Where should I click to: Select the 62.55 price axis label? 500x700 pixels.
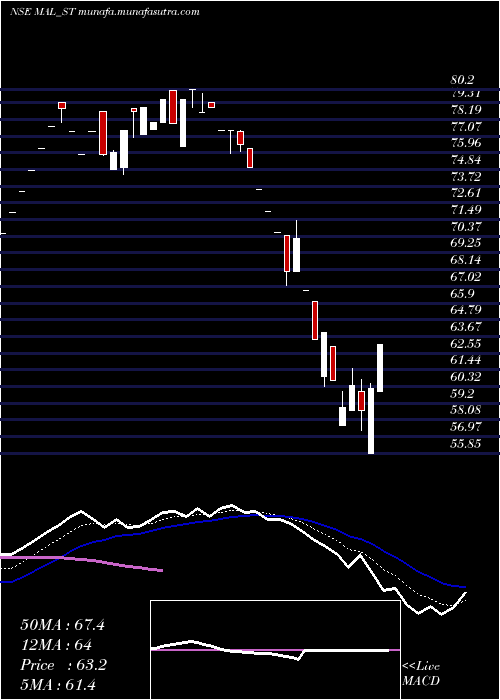(x=467, y=344)
